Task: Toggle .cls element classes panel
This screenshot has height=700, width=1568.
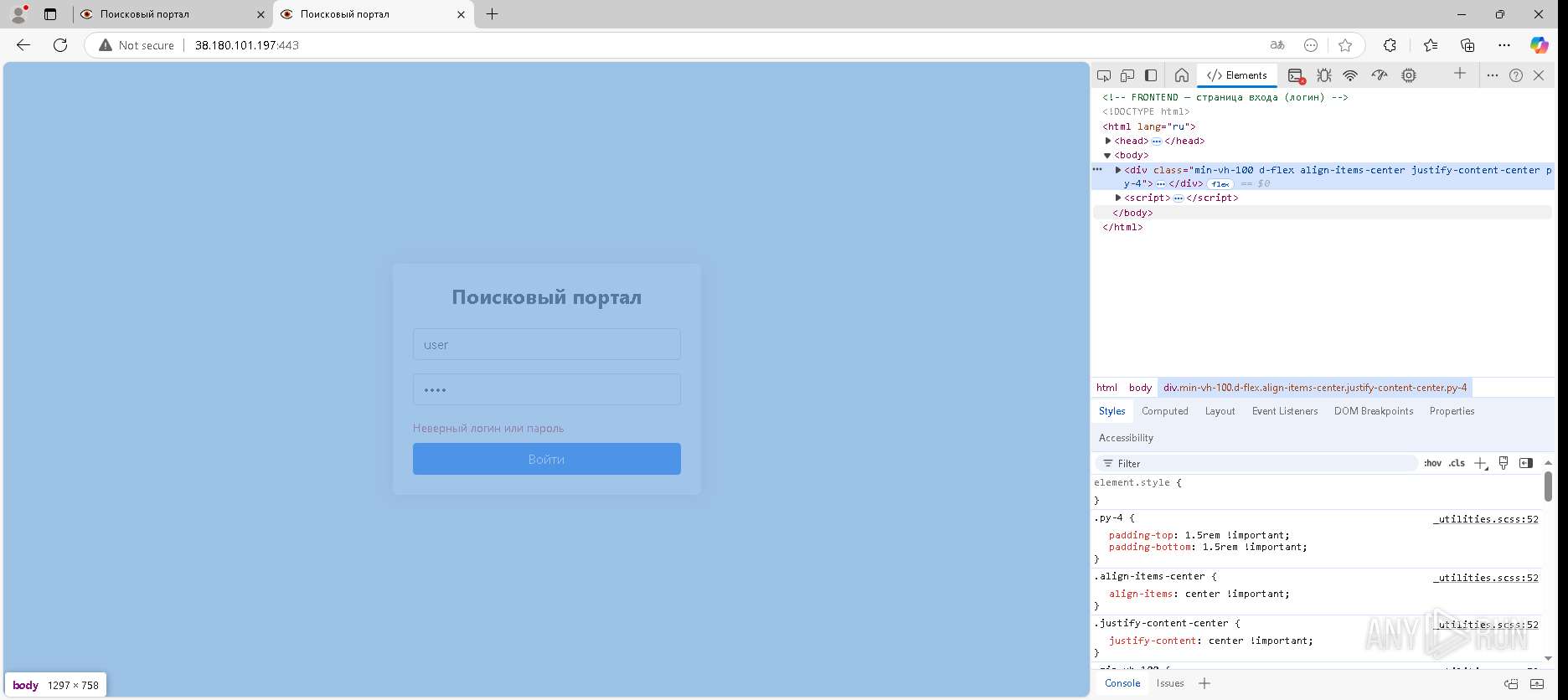Action: point(1457,463)
